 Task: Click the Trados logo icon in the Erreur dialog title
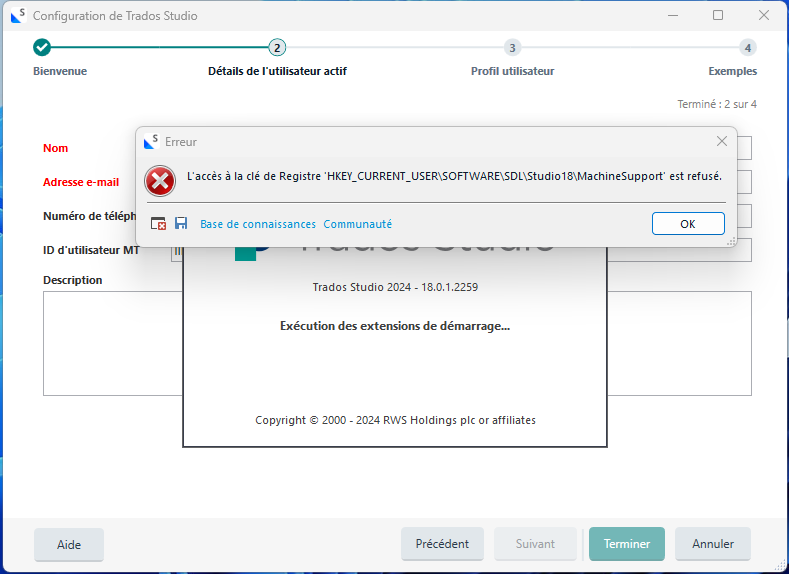[151, 141]
